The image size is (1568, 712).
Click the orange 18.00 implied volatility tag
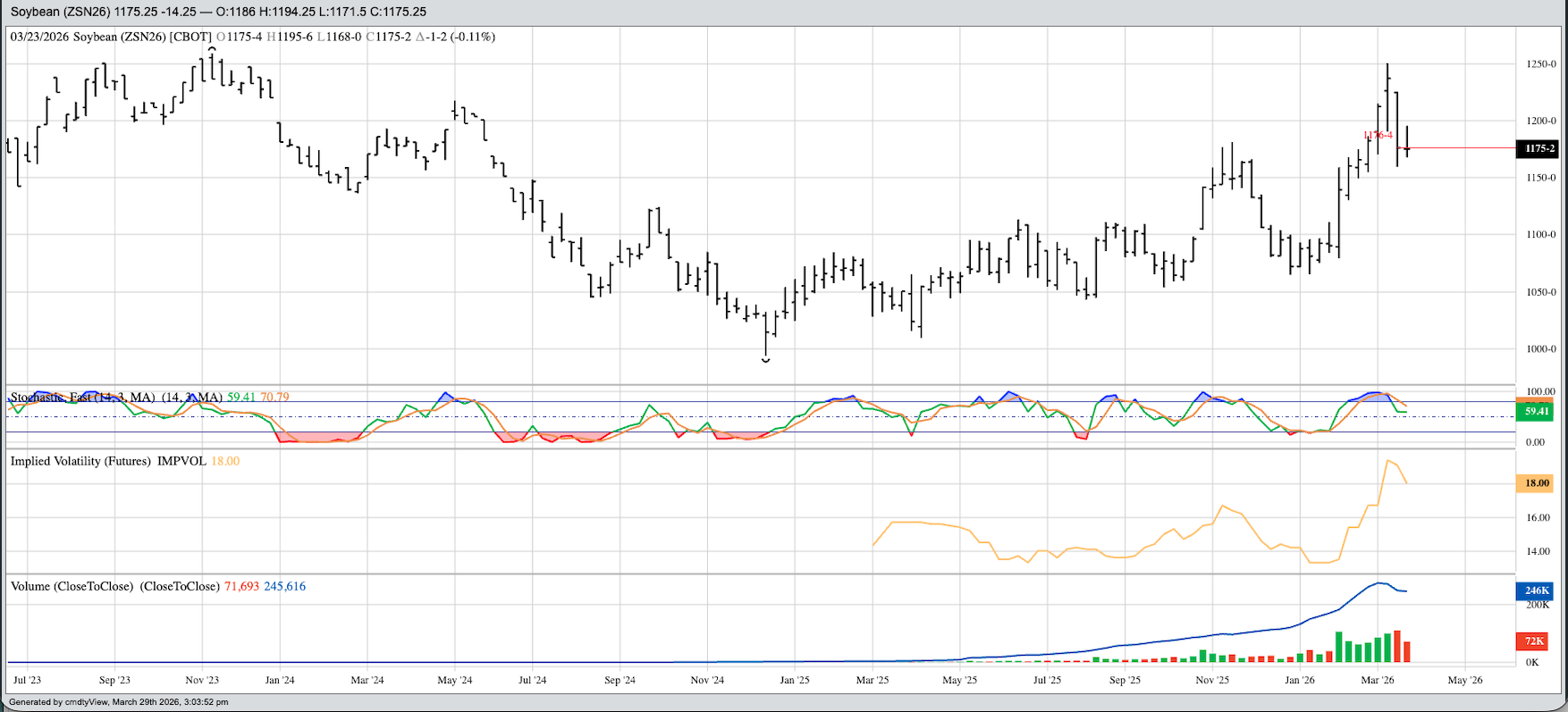point(1537,483)
